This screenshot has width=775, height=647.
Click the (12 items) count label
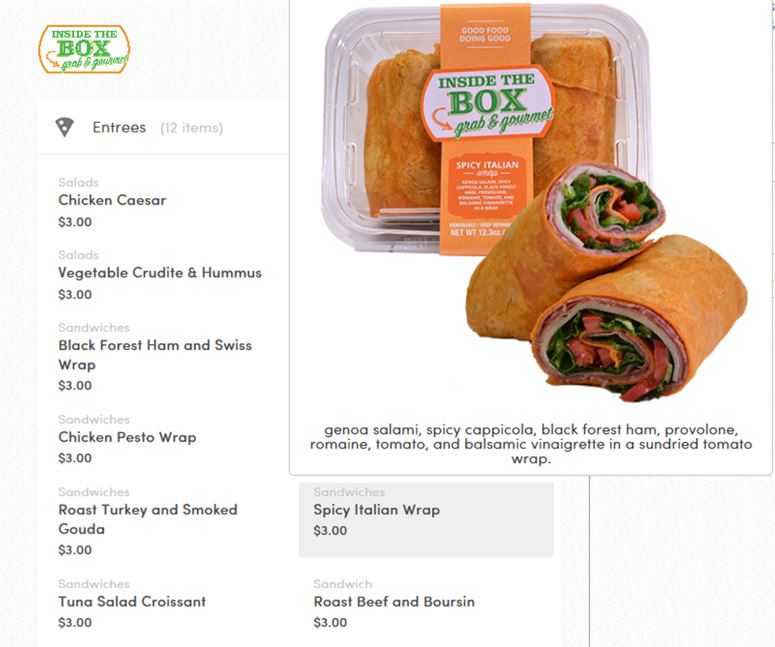[x=192, y=128]
